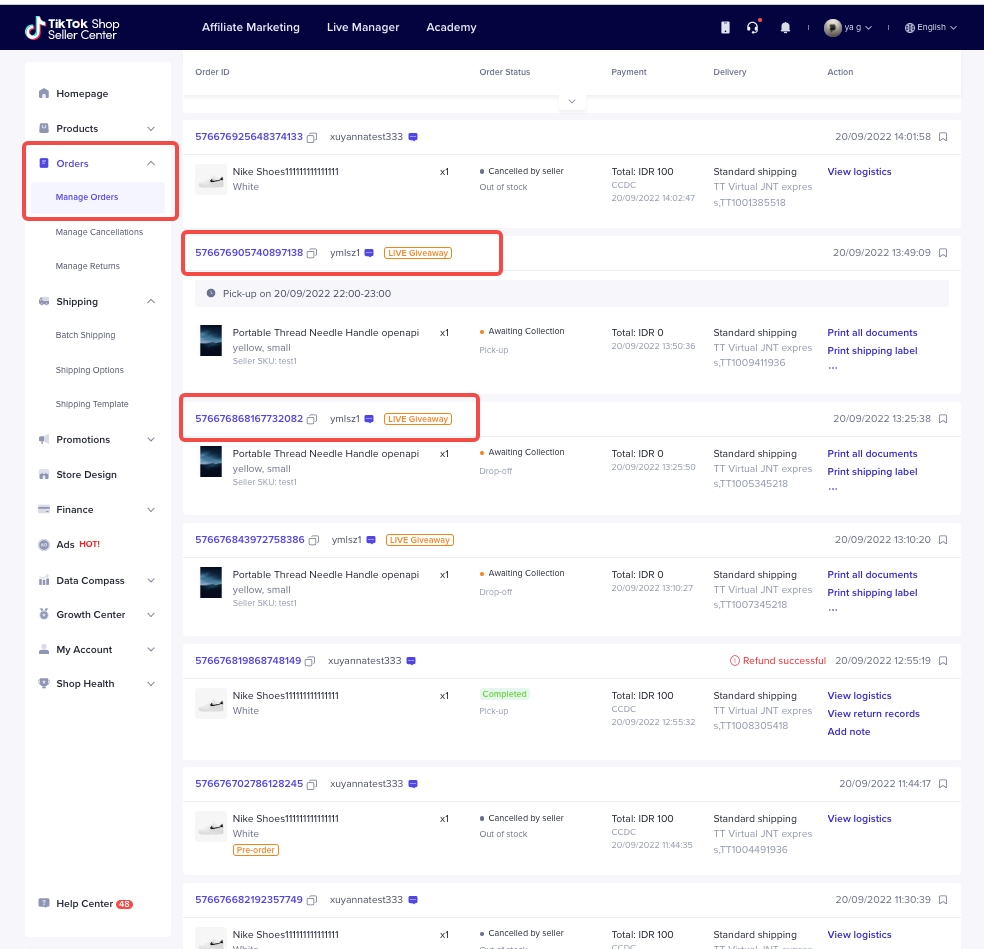This screenshot has height=949, width=984.
Task: Go to the Affiliate Marketing tab
Action: coord(250,28)
